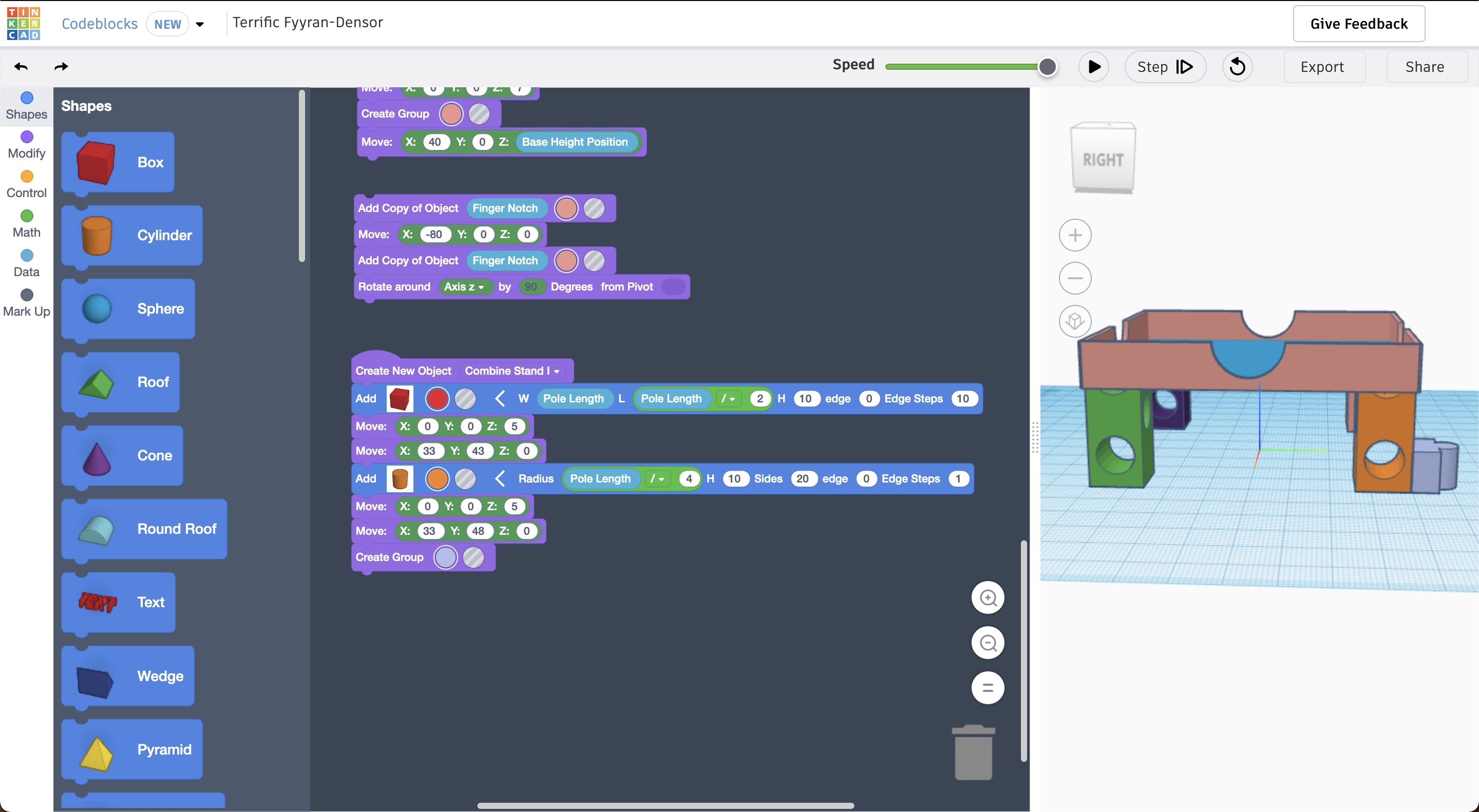The width and height of the screenshot is (1479, 812).
Task: Zoom in the 3D viewer with plus
Action: click(x=1075, y=235)
